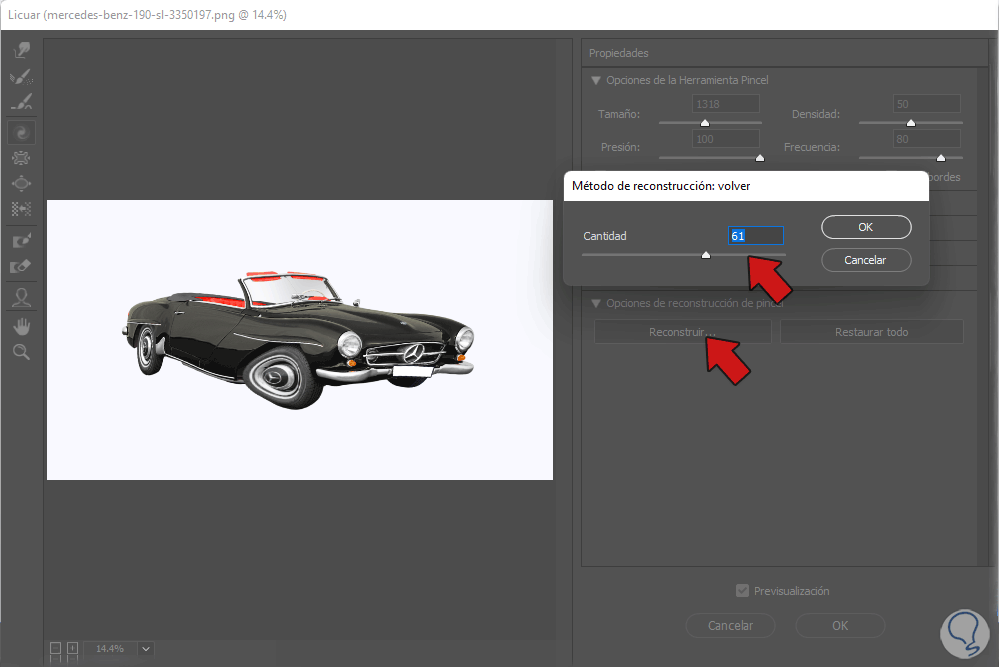Click the Cantidad value field showing 61
Viewport: 999px width, 667px height.
tap(755, 236)
